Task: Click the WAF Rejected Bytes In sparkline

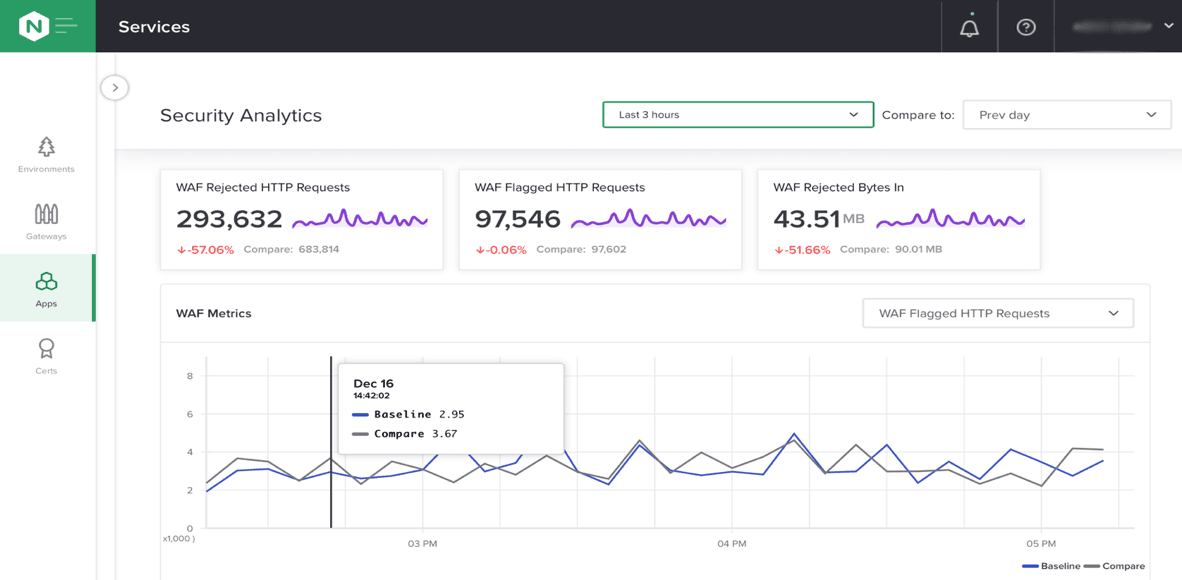Action: (x=950, y=219)
